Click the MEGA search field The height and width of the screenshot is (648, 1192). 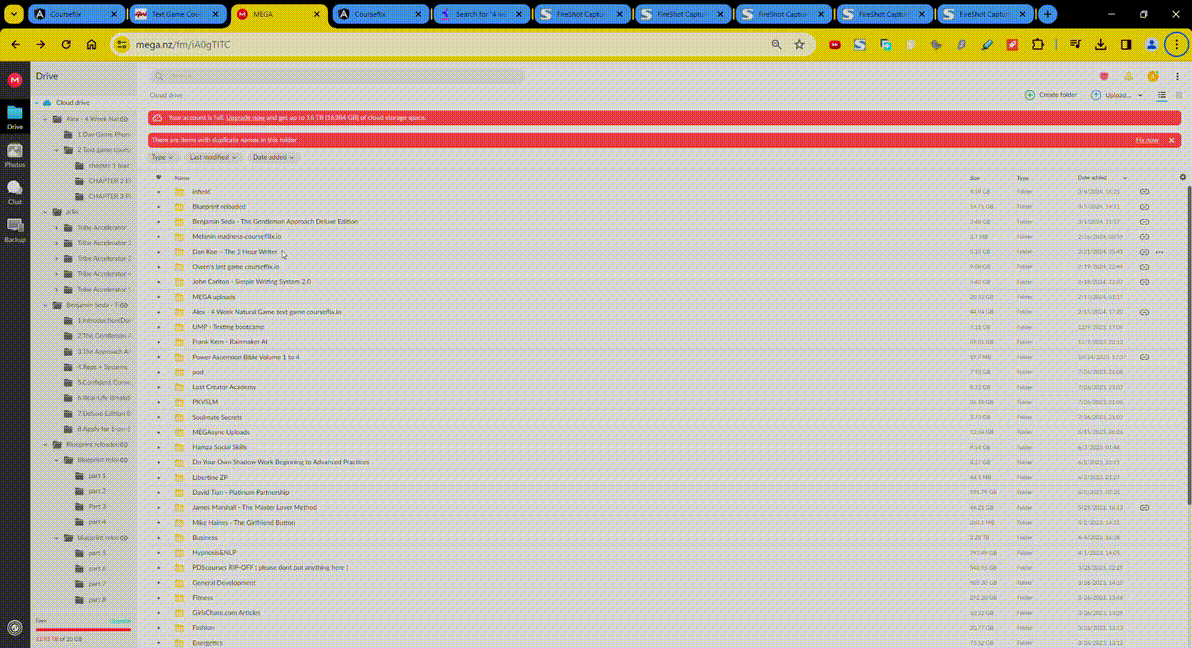click(338, 76)
